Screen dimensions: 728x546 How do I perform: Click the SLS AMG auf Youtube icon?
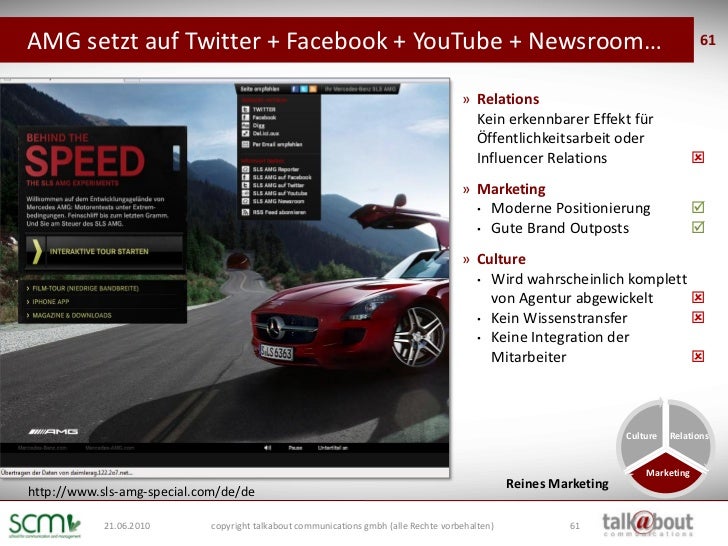[246, 193]
